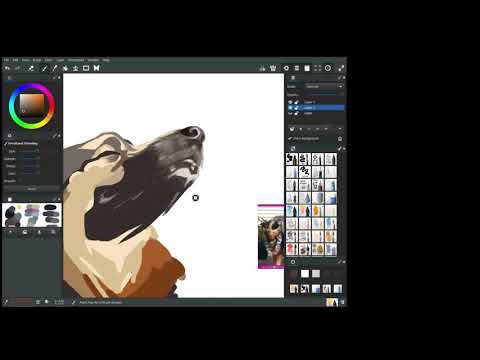The height and width of the screenshot is (360, 480).
Task: Open the layers panel from the top toolbar
Action: pyautogui.click(x=297, y=68)
